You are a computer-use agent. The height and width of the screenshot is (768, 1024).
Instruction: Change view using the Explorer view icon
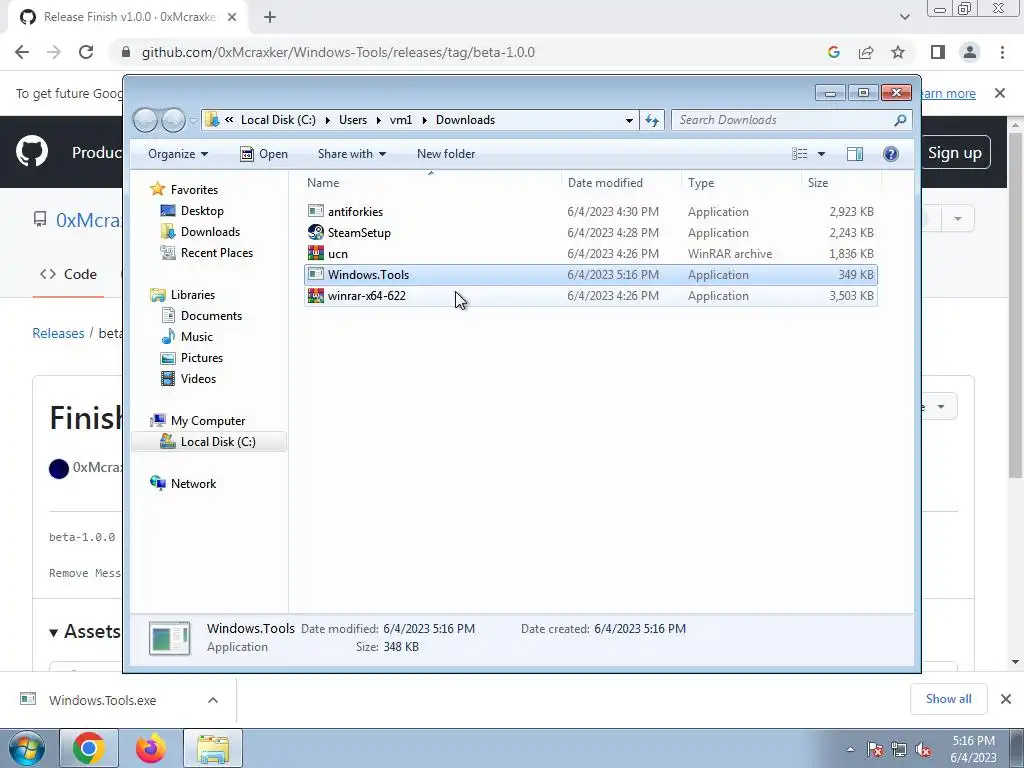pyautogui.click(x=799, y=153)
